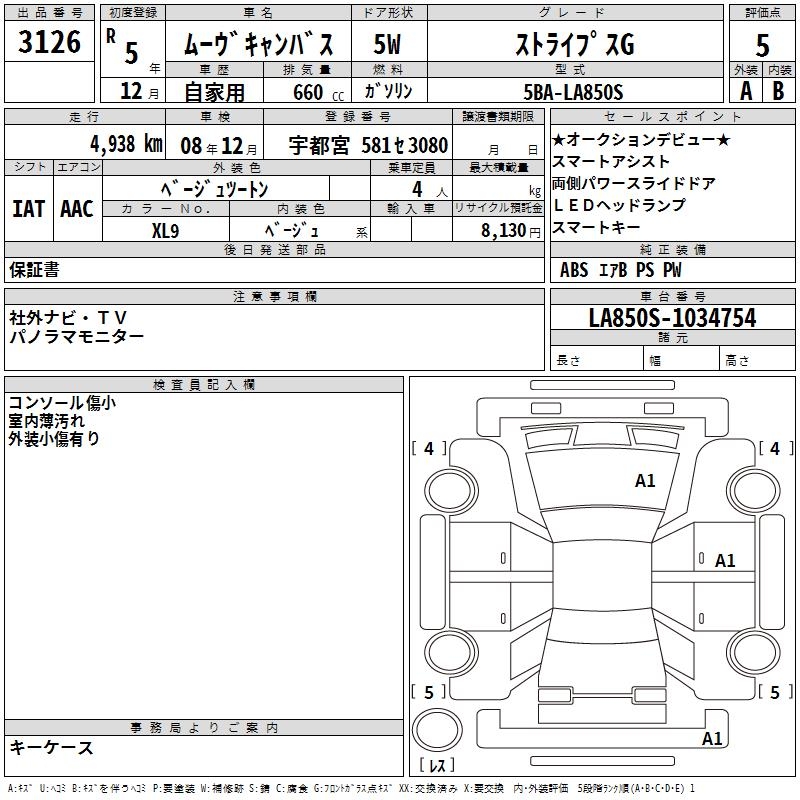This screenshot has width=800, height=800.
Task: Click interior grade B
Action: tap(778, 91)
